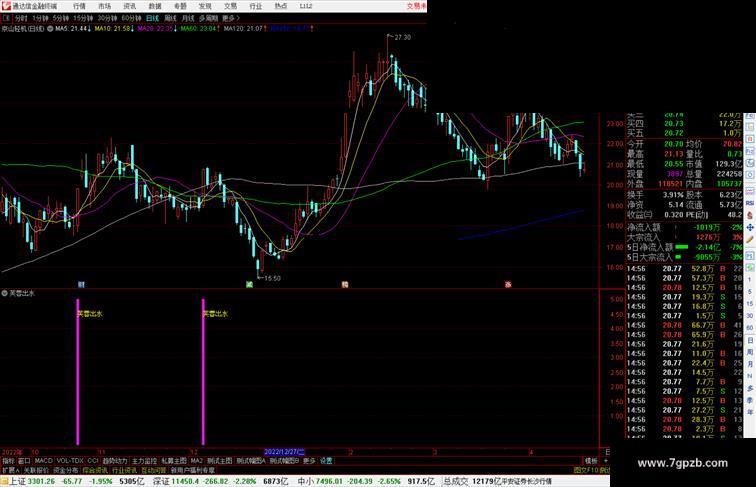Click the 15 minute shortcut in right toolbar

[x=750, y=304]
